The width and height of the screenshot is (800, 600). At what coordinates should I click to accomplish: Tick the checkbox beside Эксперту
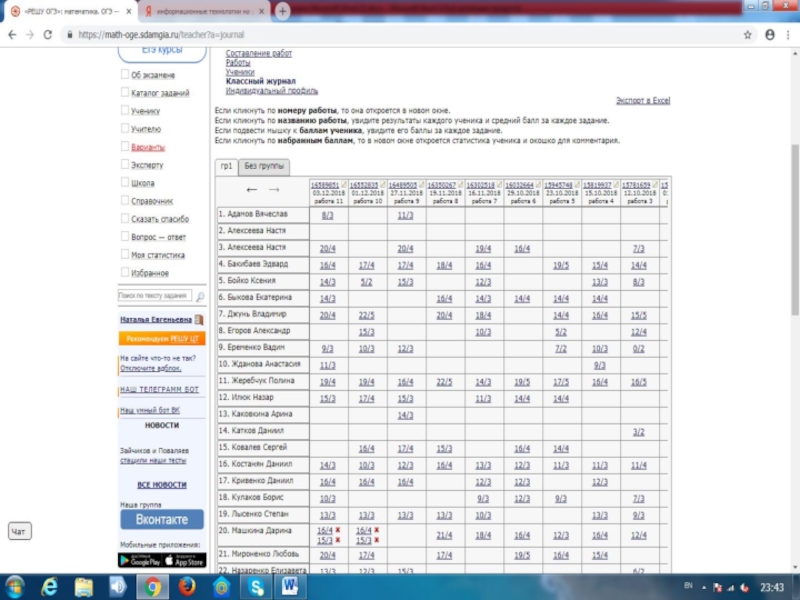[x=124, y=164]
